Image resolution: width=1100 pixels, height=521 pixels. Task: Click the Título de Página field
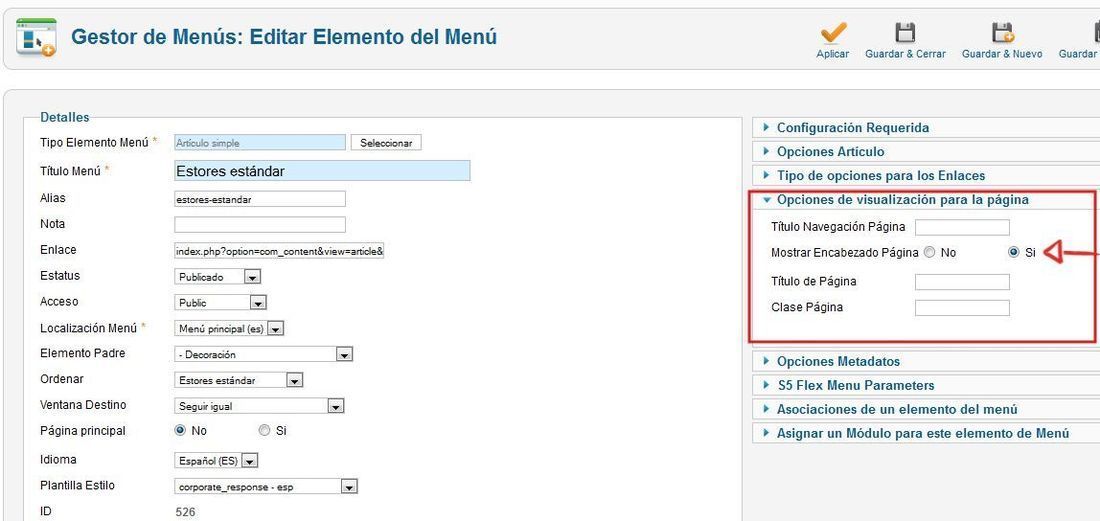coord(962,282)
